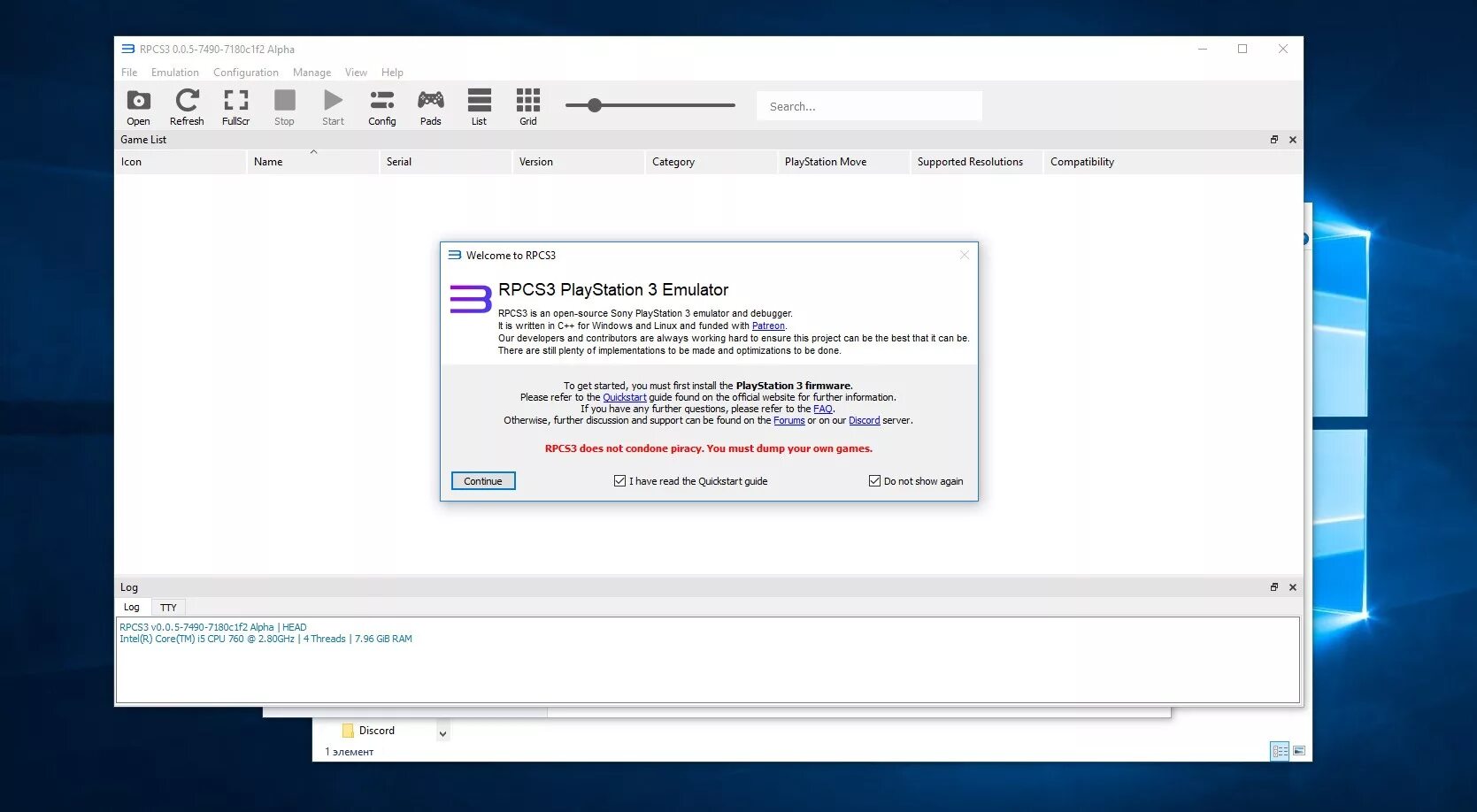Image resolution: width=1477 pixels, height=812 pixels.
Task: Click the Stop emulation icon
Action: click(x=284, y=107)
